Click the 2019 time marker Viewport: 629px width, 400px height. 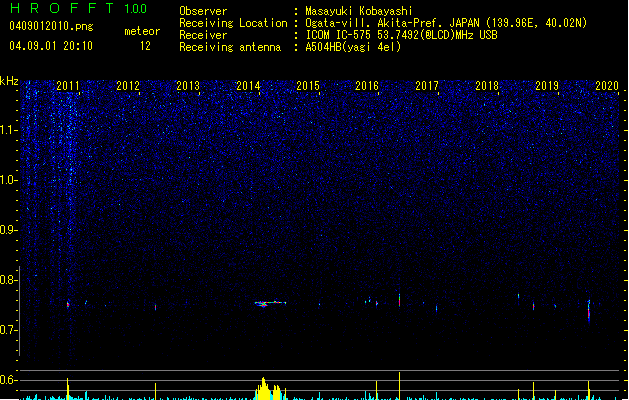(x=547, y=86)
